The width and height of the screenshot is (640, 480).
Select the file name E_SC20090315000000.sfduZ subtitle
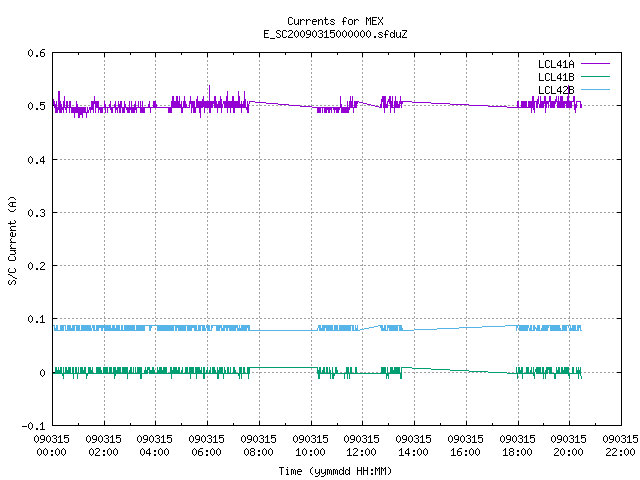coord(335,34)
